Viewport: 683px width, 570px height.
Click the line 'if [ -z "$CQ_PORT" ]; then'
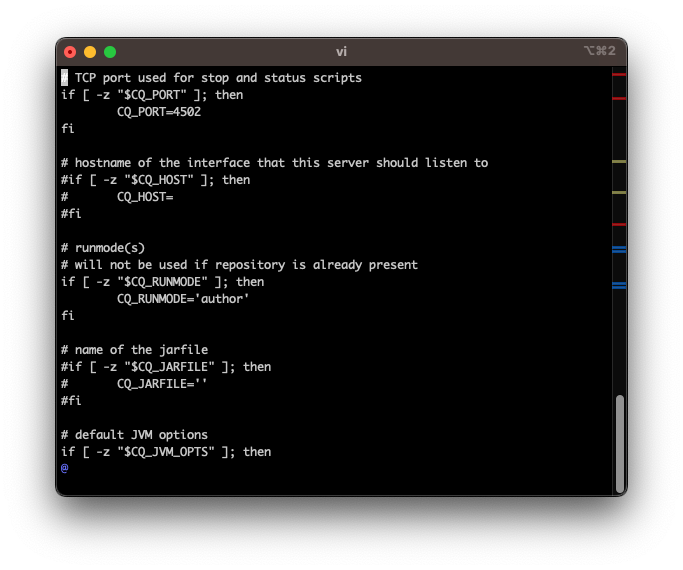152,95
